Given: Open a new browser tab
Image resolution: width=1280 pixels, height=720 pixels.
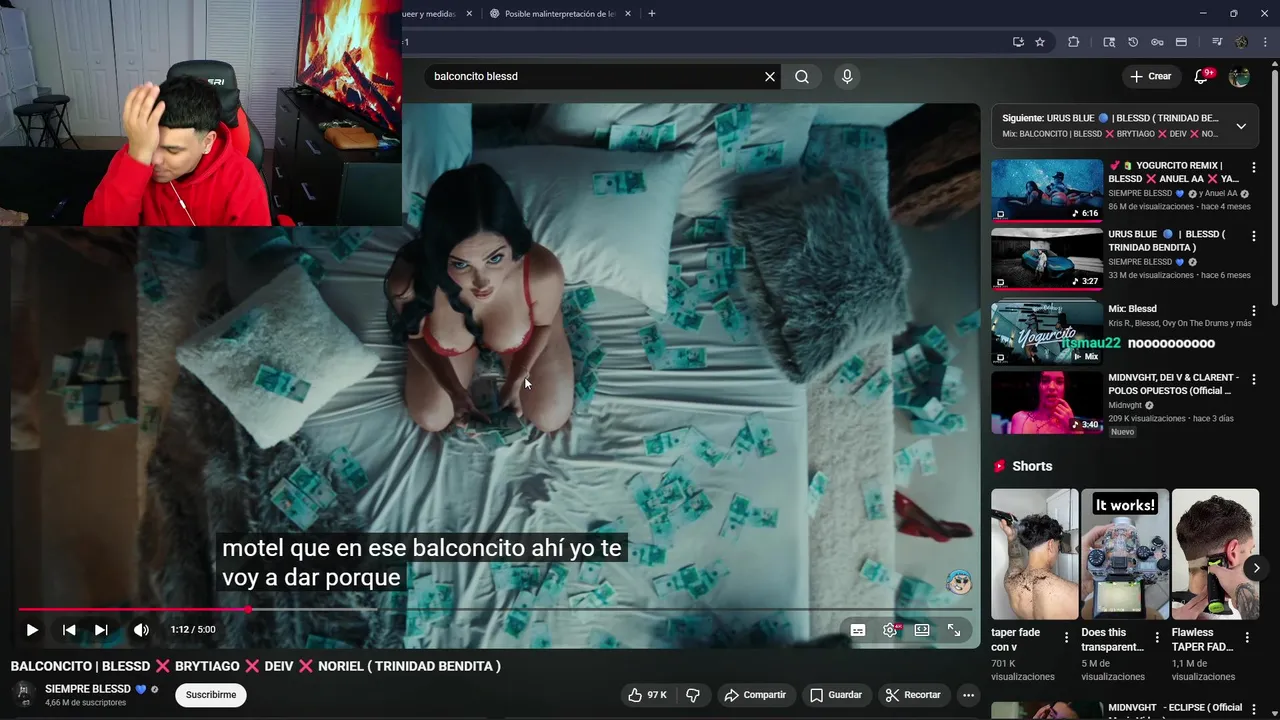Looking at the screenshot, I should click(652, 14).
